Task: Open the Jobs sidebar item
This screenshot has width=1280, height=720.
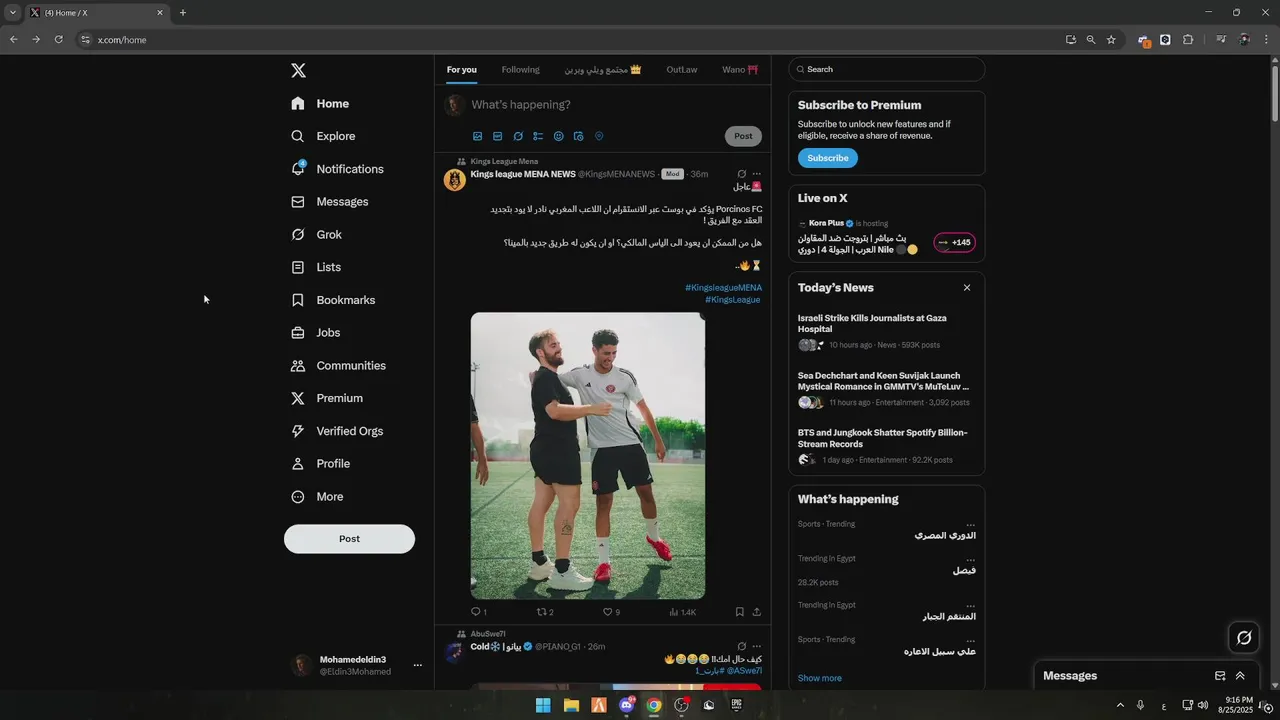Action: tap(316, 333)
